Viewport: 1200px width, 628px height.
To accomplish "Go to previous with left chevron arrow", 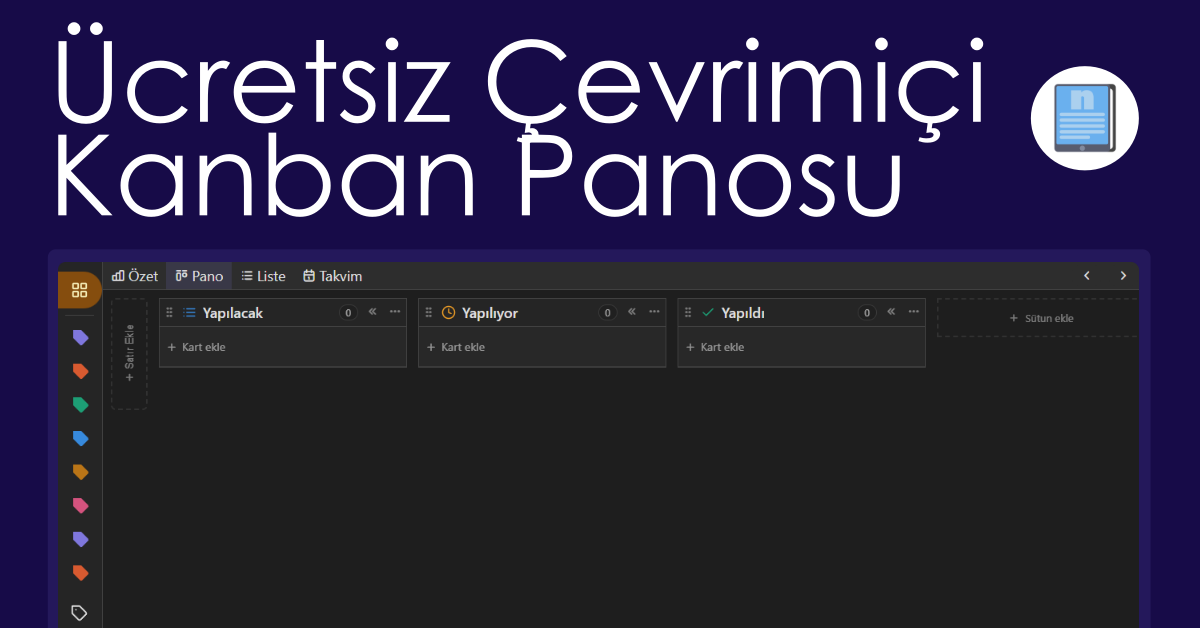I will point(1087,276).
